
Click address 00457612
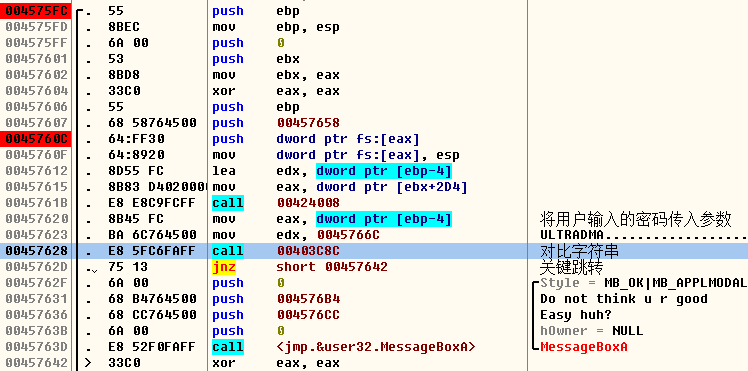36,171
